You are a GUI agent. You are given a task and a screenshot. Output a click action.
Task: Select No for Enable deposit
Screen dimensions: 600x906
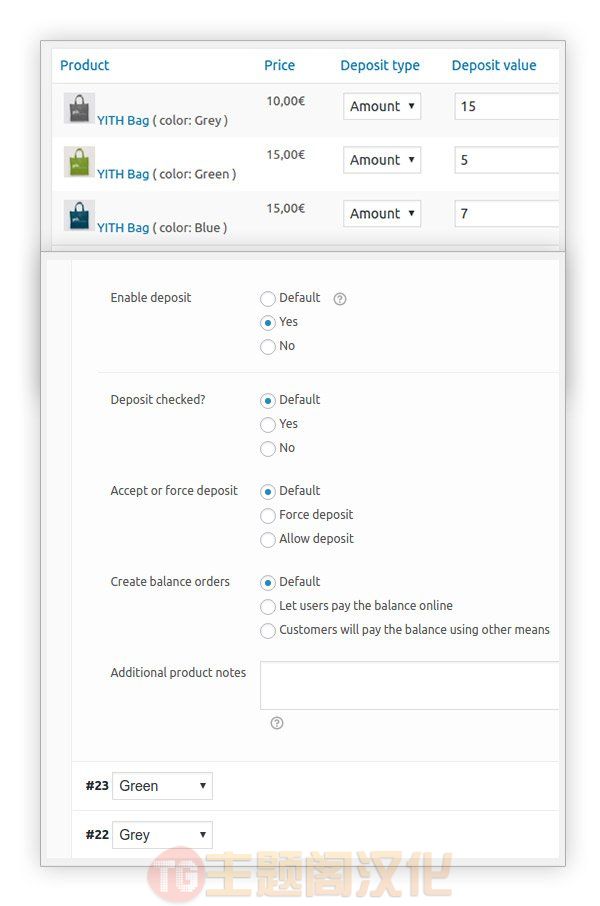[x=268, y=347]
